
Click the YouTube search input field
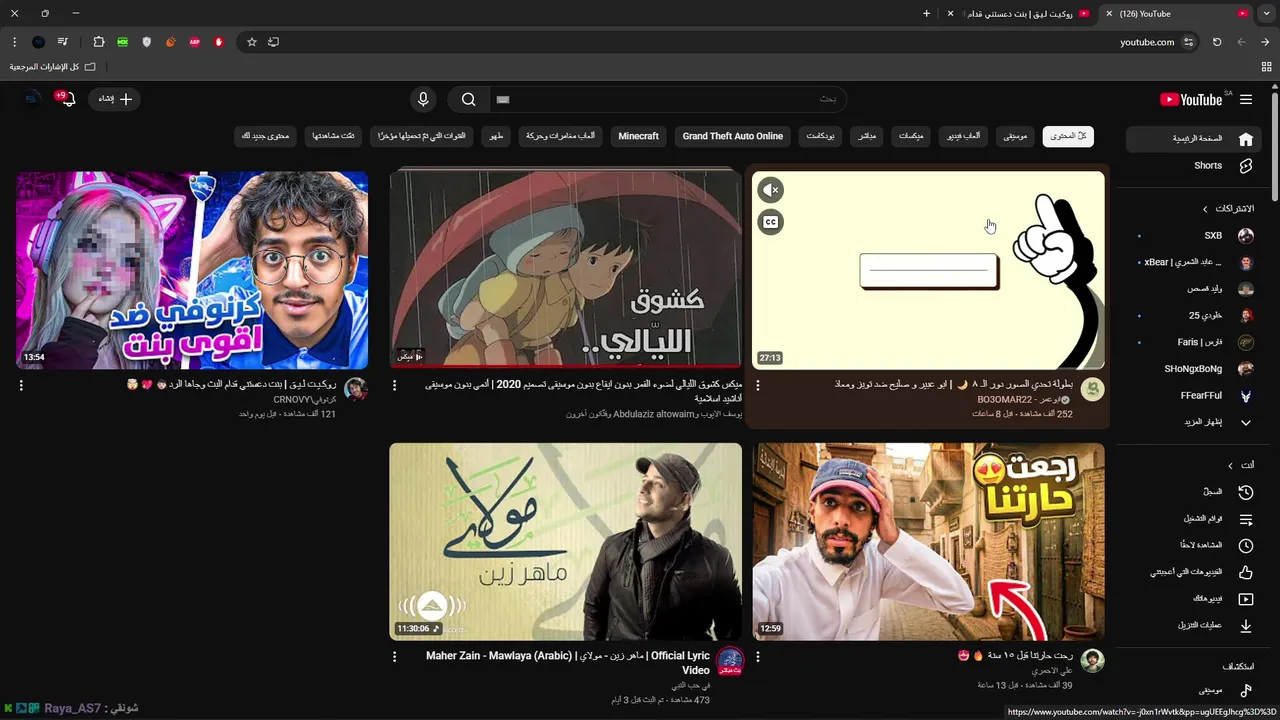(667, 99)
